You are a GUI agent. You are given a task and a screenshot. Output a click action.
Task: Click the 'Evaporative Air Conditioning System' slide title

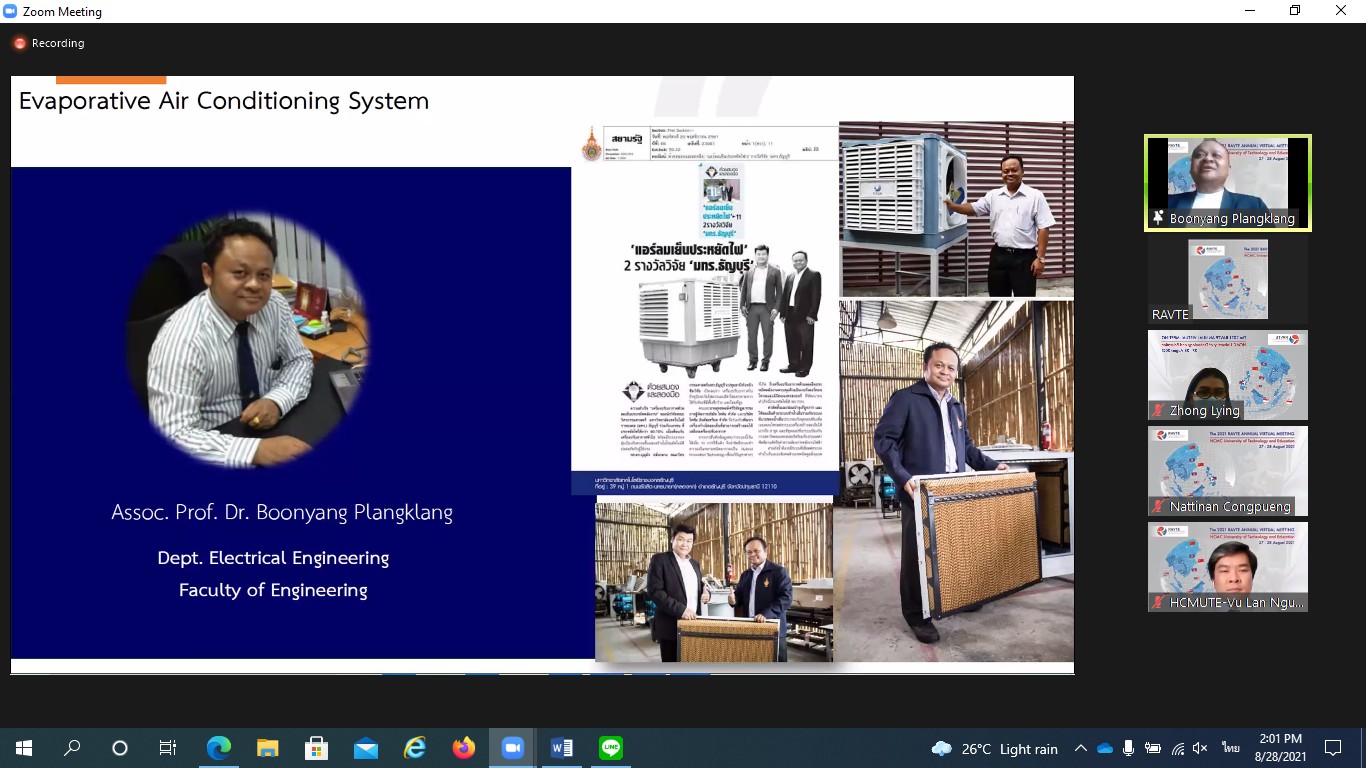coord(224,101)
